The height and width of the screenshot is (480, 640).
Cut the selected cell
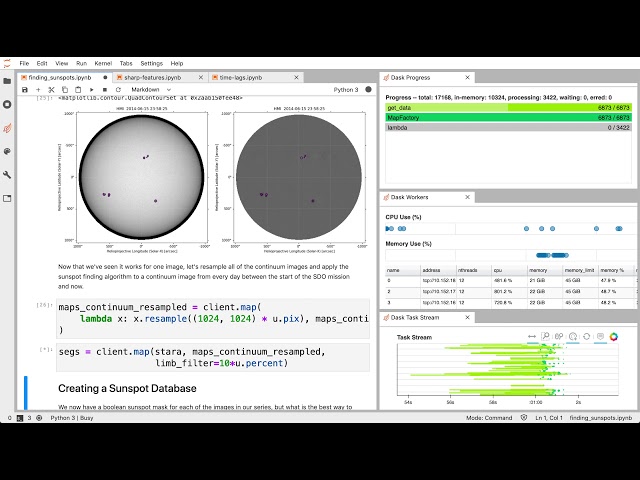coord(51,90)
